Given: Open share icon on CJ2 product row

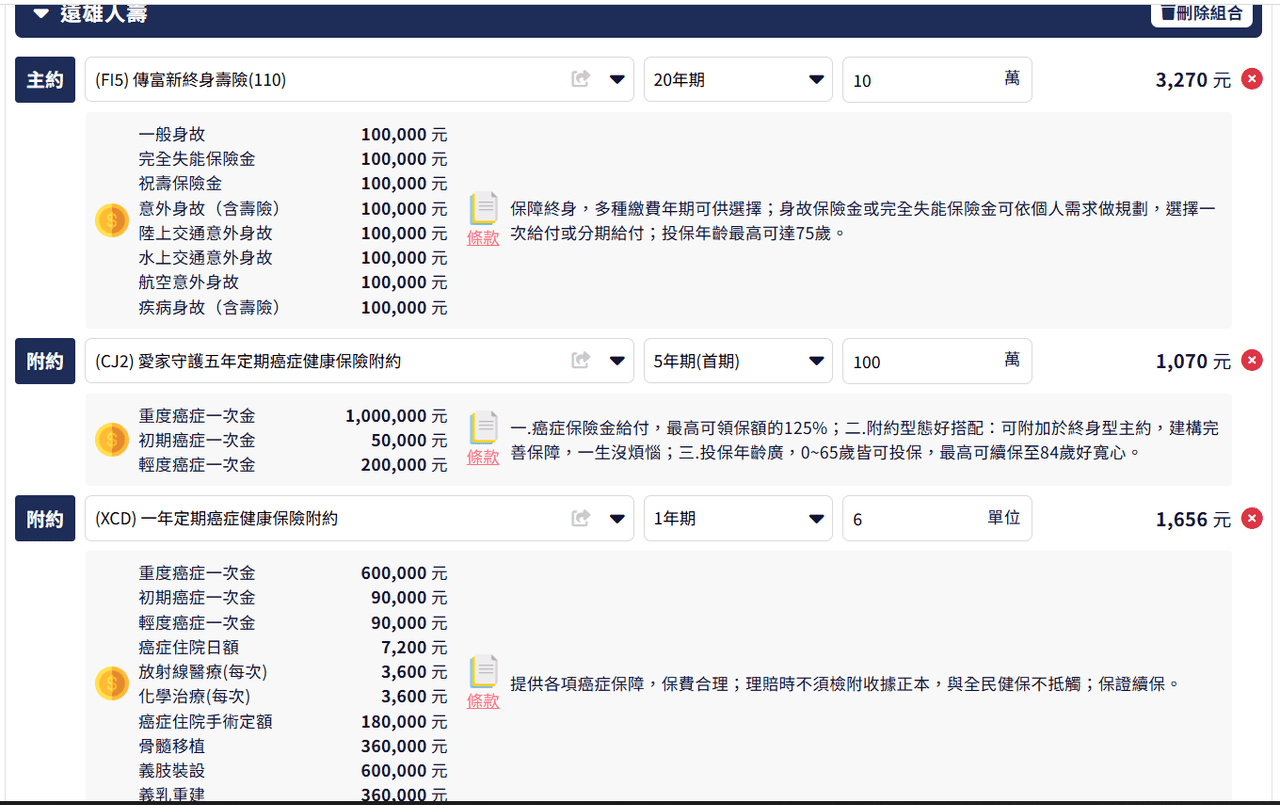Looking at the screenshot, I should pyautogui.click(x=580, y=360).
